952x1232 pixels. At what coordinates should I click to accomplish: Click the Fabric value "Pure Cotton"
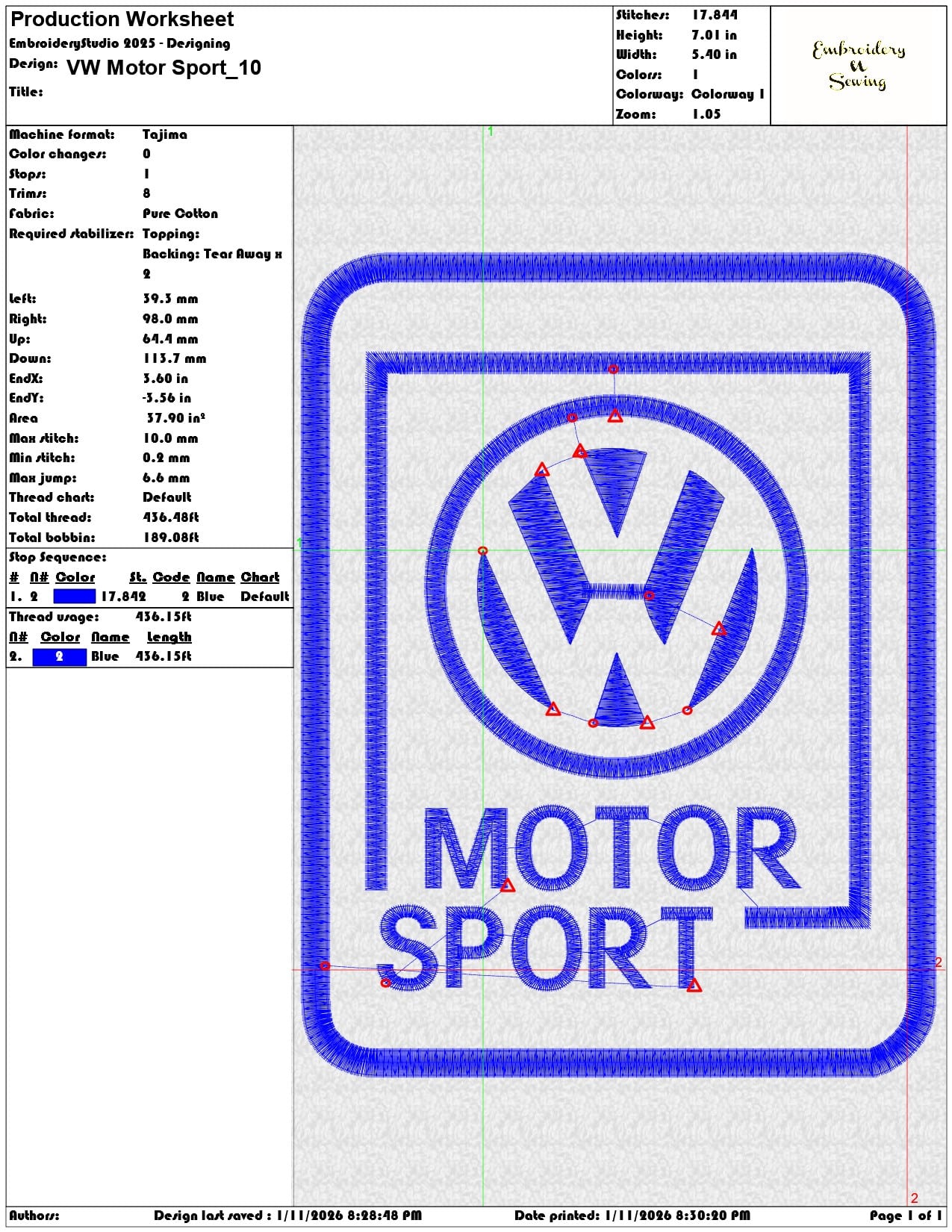(x=181, y=214)
